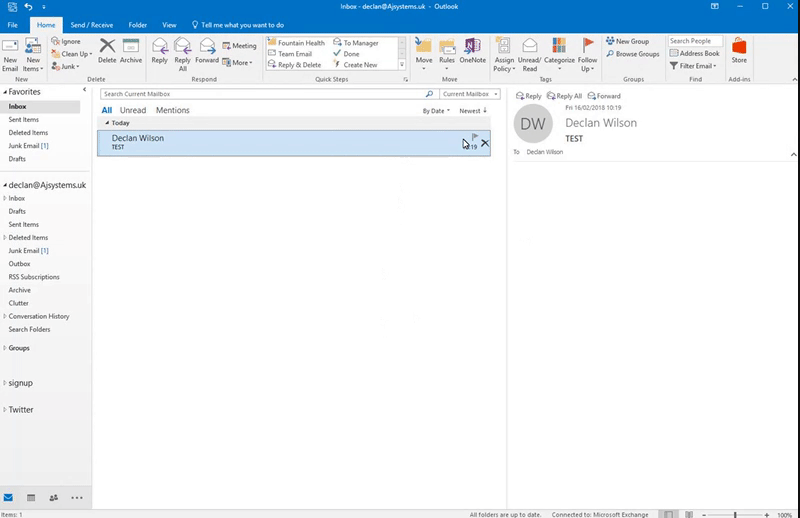Click Forward in the reading pane
Image resolution: width=800 pixels, height=518 pixels.
pos(604,96)
